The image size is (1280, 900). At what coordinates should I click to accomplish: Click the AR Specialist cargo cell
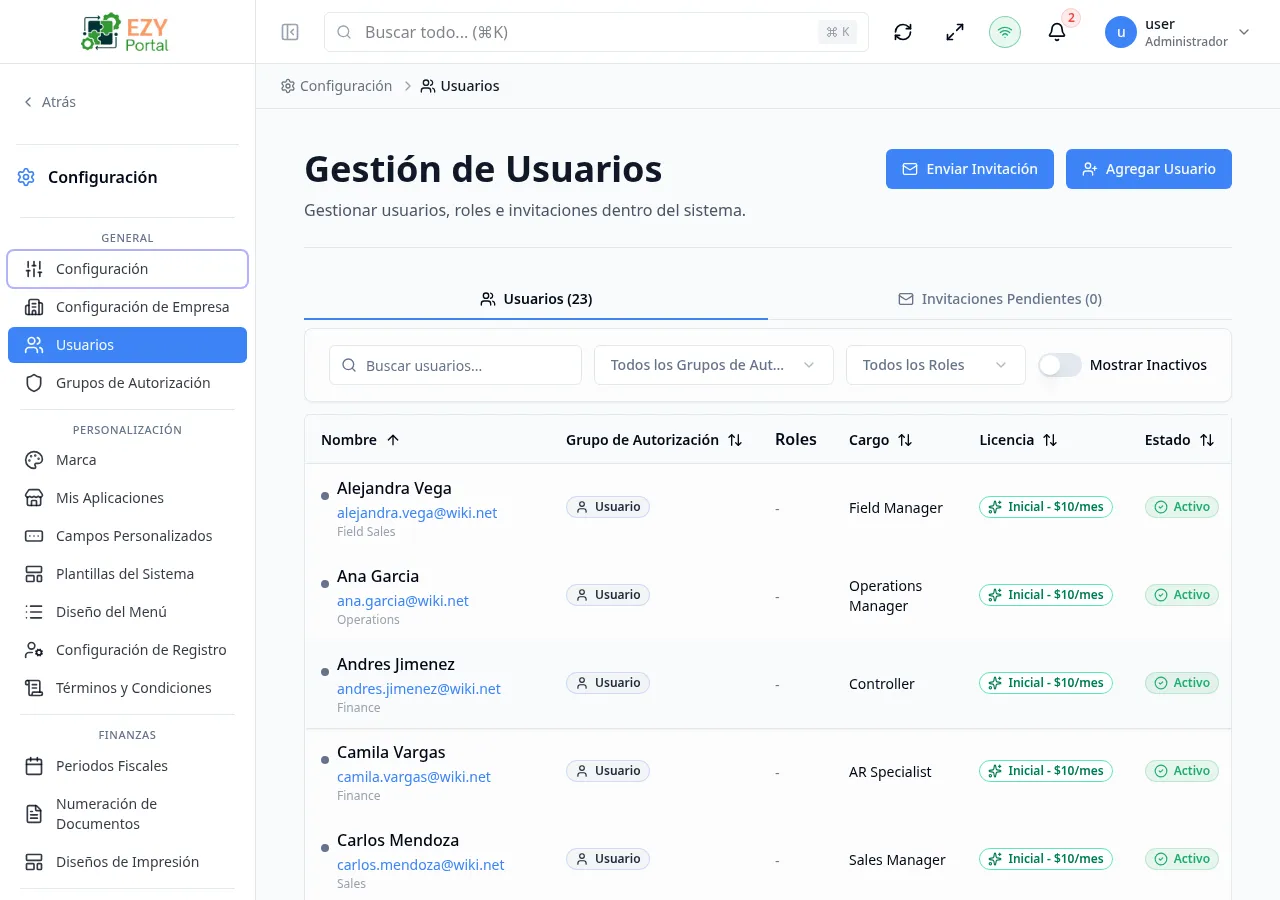tap(890, 772)
